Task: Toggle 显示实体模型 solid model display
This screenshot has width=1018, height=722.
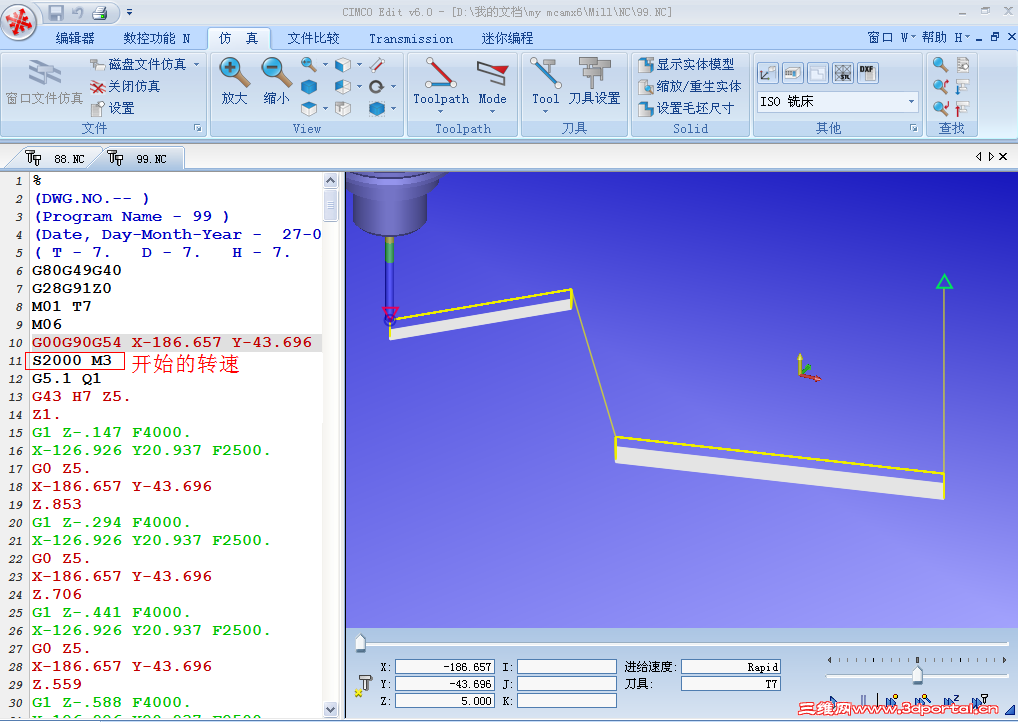Action: [684, 63]
